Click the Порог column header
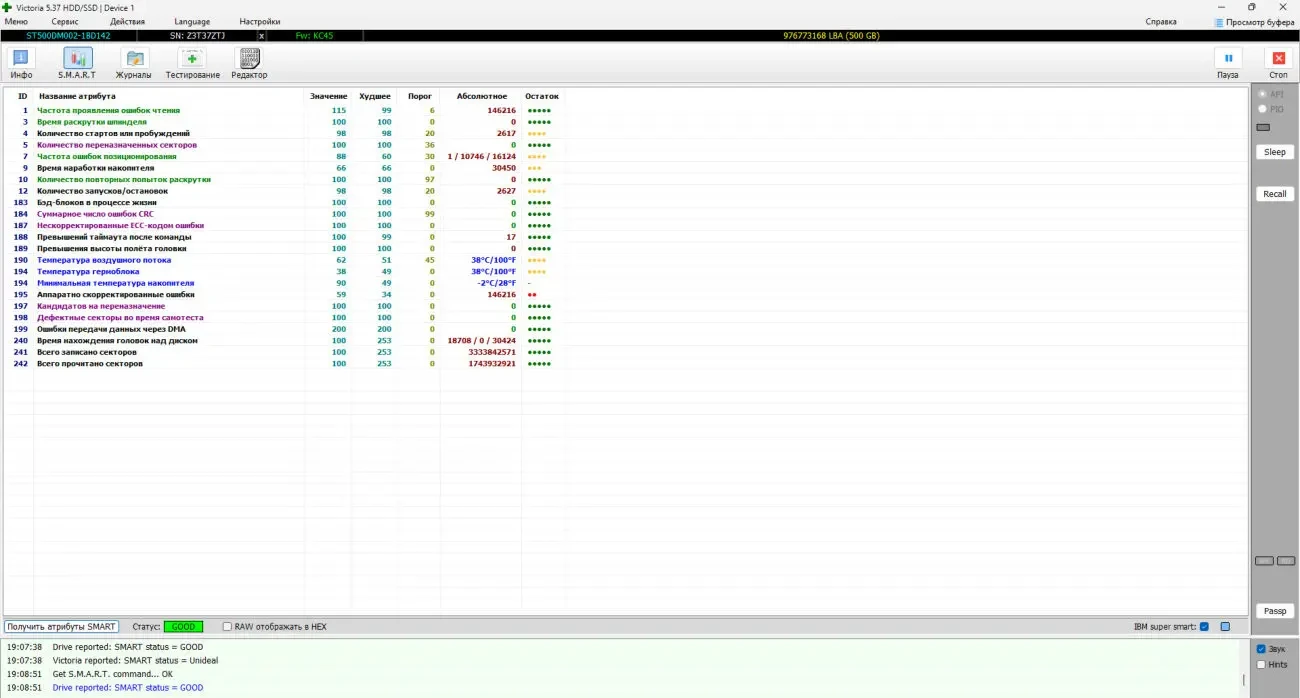Image resolution: width=1300 pixels, height=698 pixels. click(x=421, y=96)
